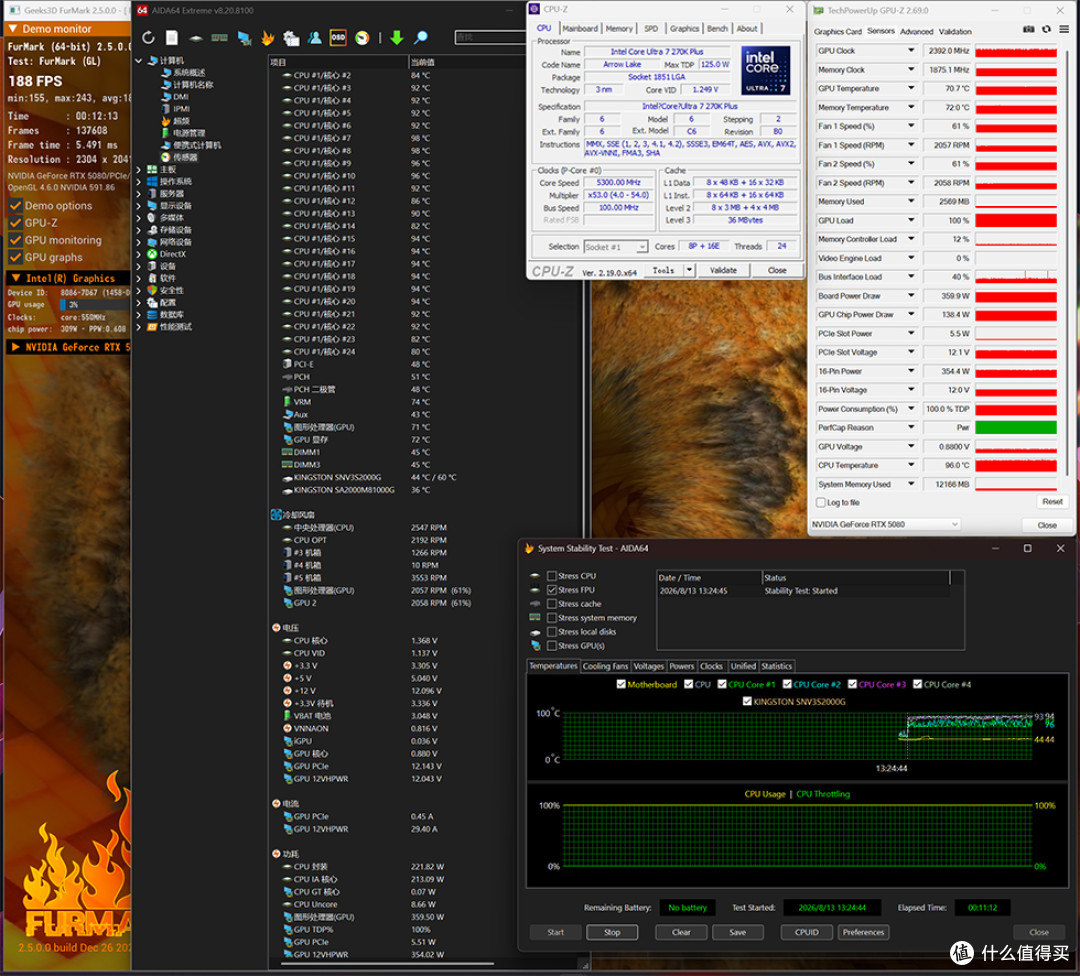Select the 数据库 database icon in tree
Screen dimensions: 1080x976
pos(152,315)
